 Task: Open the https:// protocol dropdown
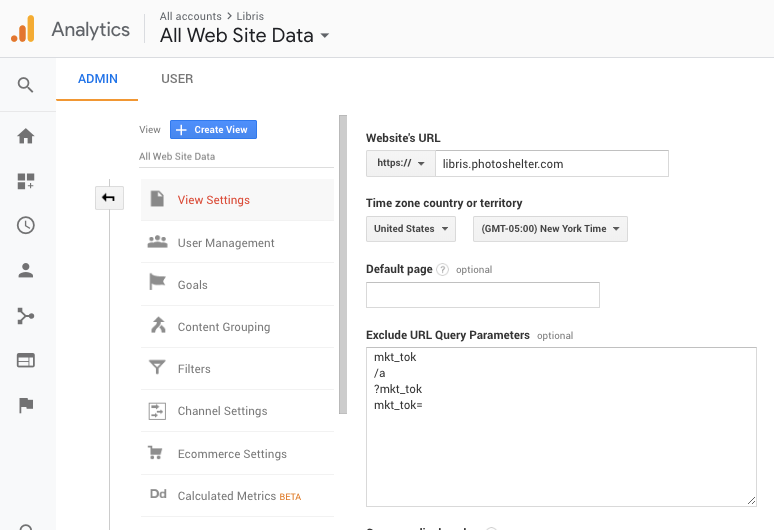coord(400,163)
